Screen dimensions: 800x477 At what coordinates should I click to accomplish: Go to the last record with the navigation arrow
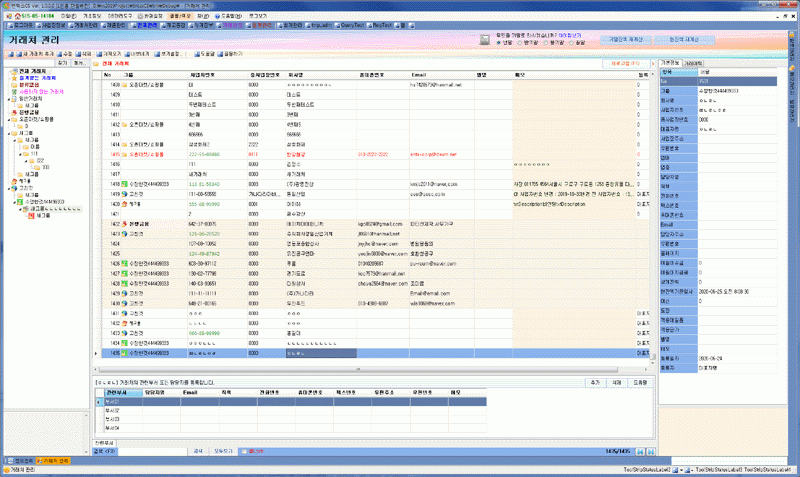pos(651,451)
